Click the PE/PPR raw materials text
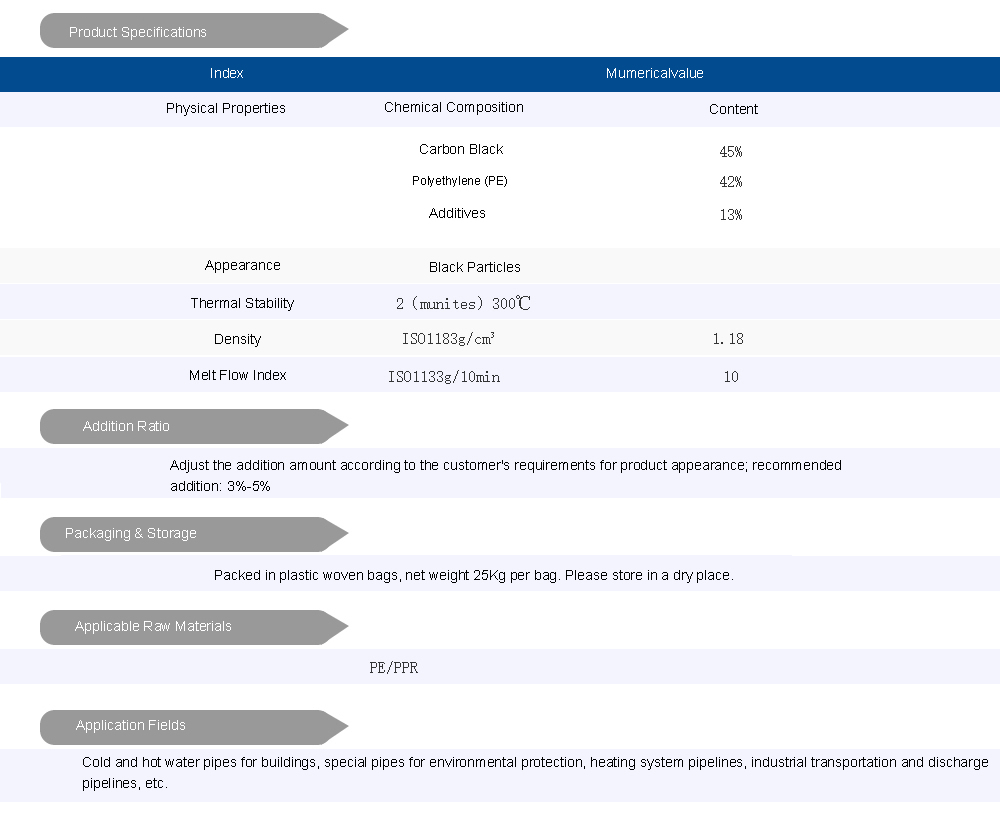 point(394,667)
